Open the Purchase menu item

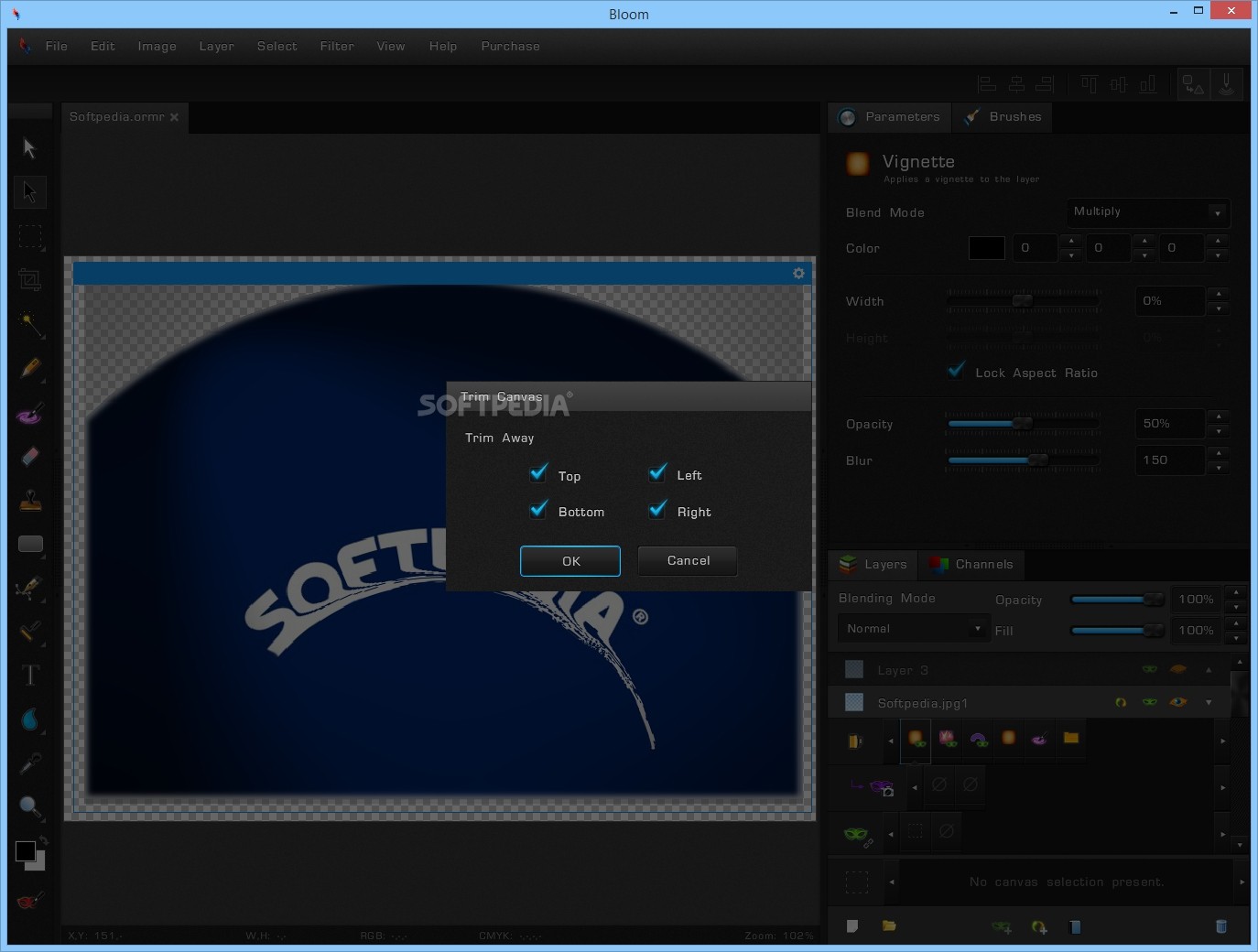(511, 47)
